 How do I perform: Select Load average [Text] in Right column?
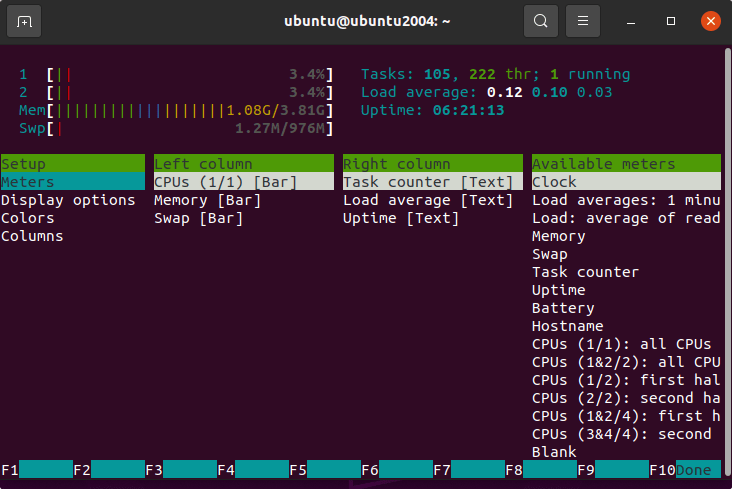tap(428, 200)
